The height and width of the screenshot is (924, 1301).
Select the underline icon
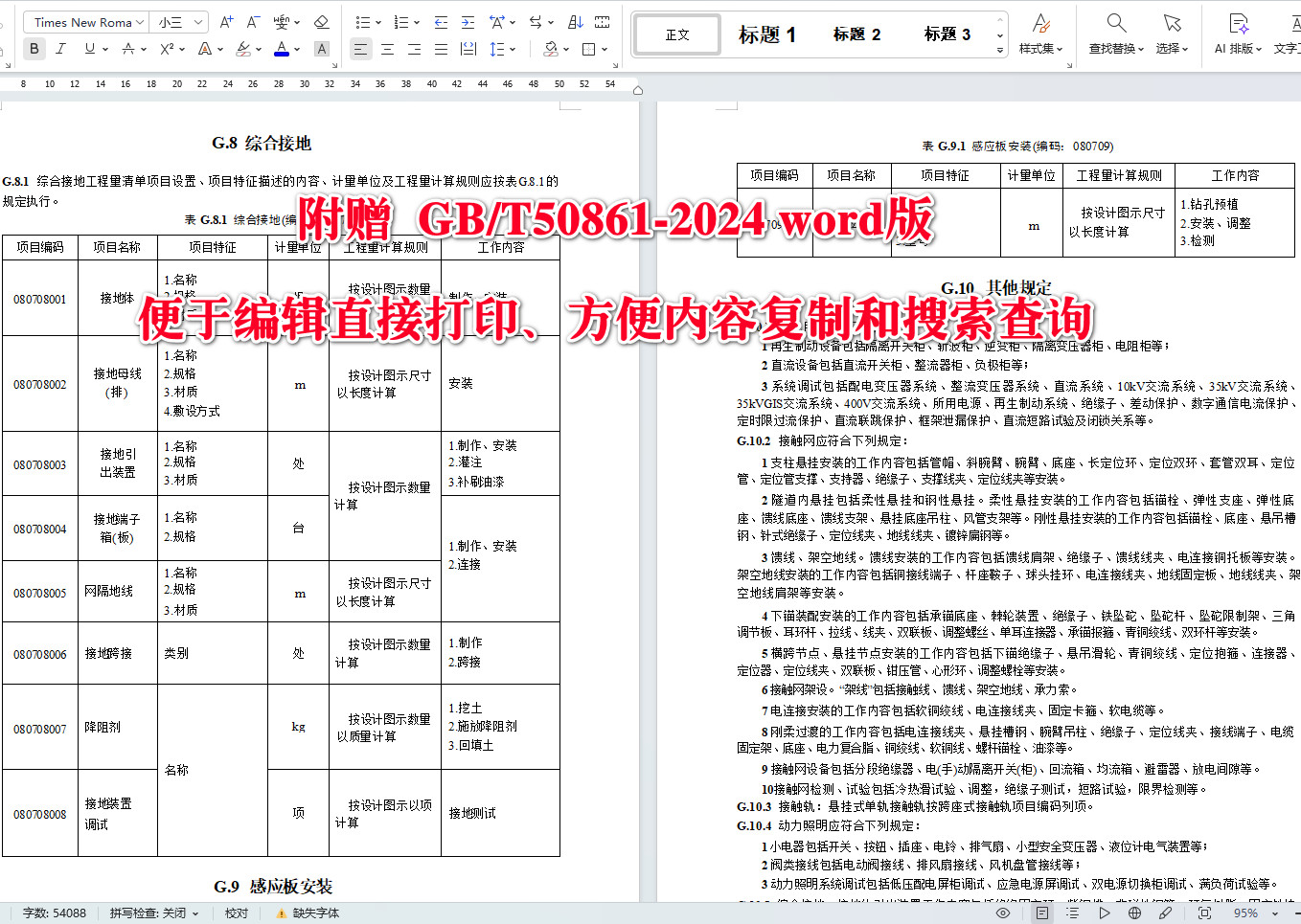(x=87, y=48)
